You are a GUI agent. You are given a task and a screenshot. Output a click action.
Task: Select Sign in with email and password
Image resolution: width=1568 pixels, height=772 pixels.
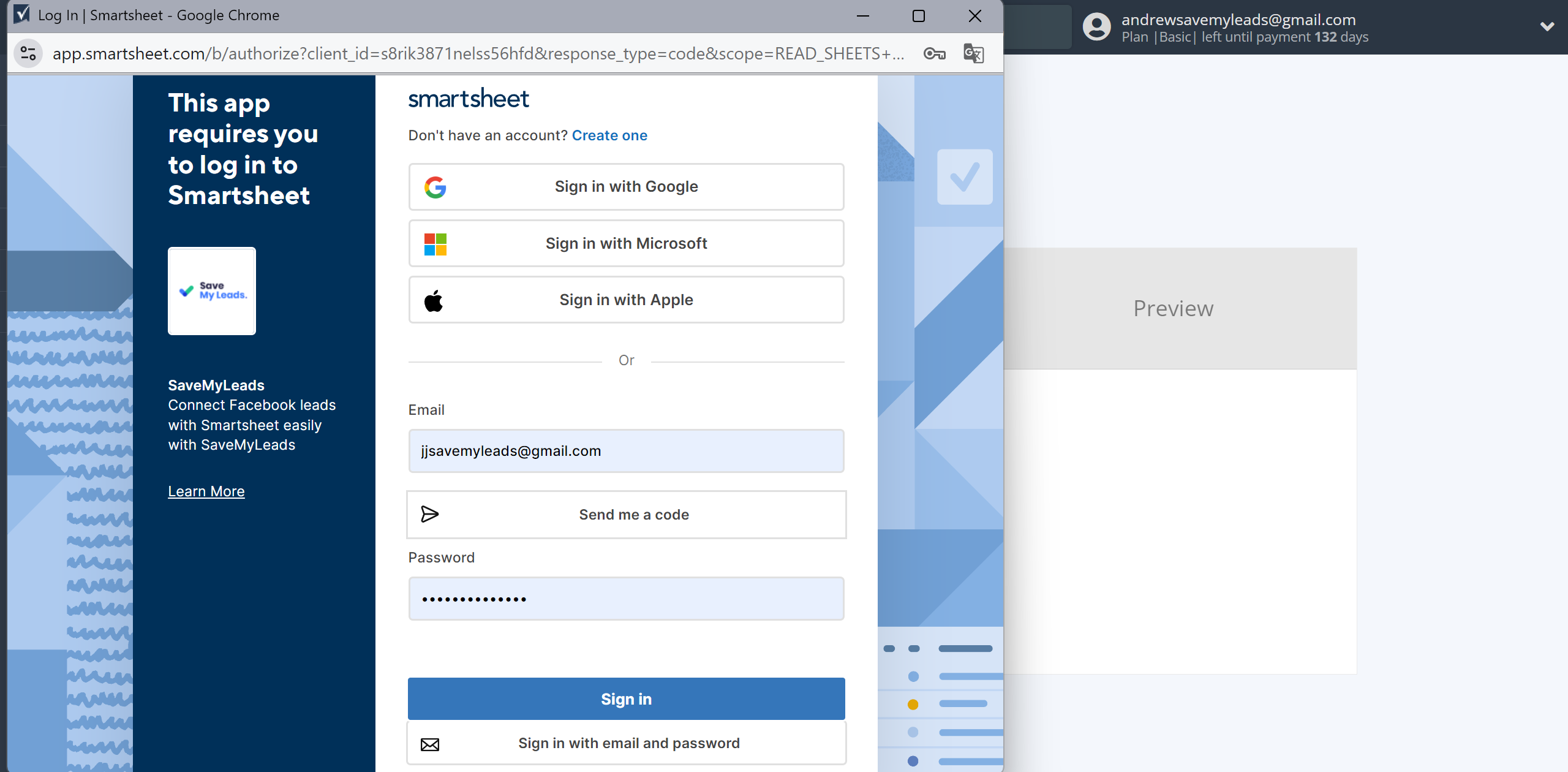click(x=626, y=743)
